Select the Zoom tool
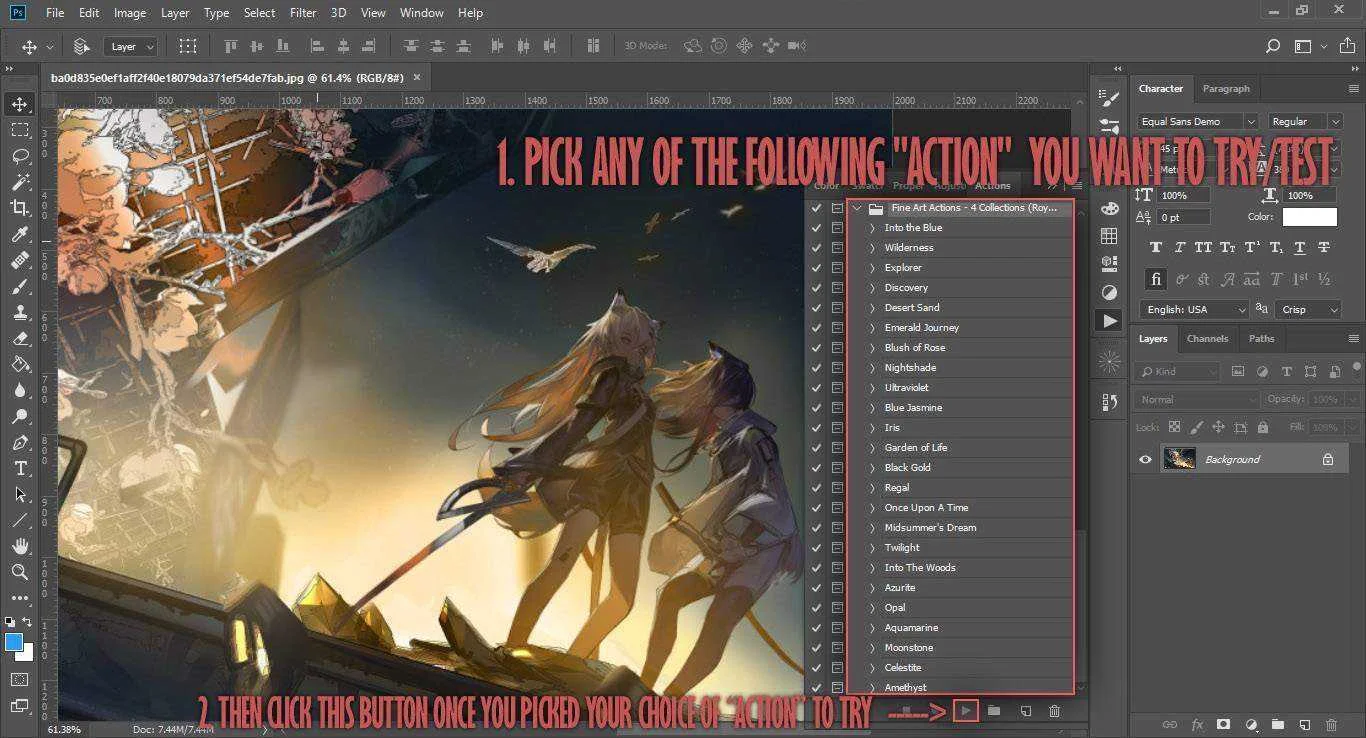Screen dimensions: 1366x738 click(19, 572)
